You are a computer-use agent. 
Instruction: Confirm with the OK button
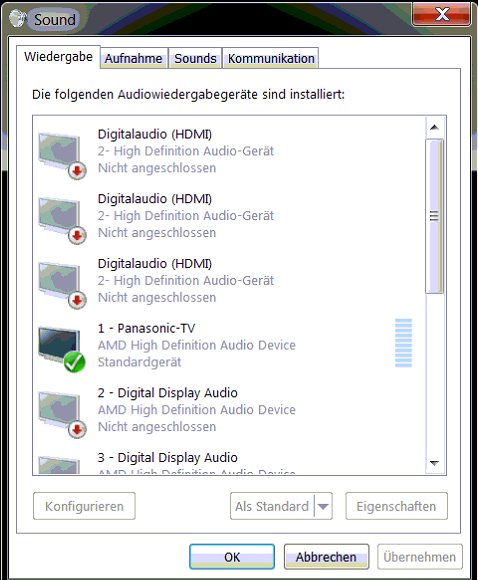point(232,557)
